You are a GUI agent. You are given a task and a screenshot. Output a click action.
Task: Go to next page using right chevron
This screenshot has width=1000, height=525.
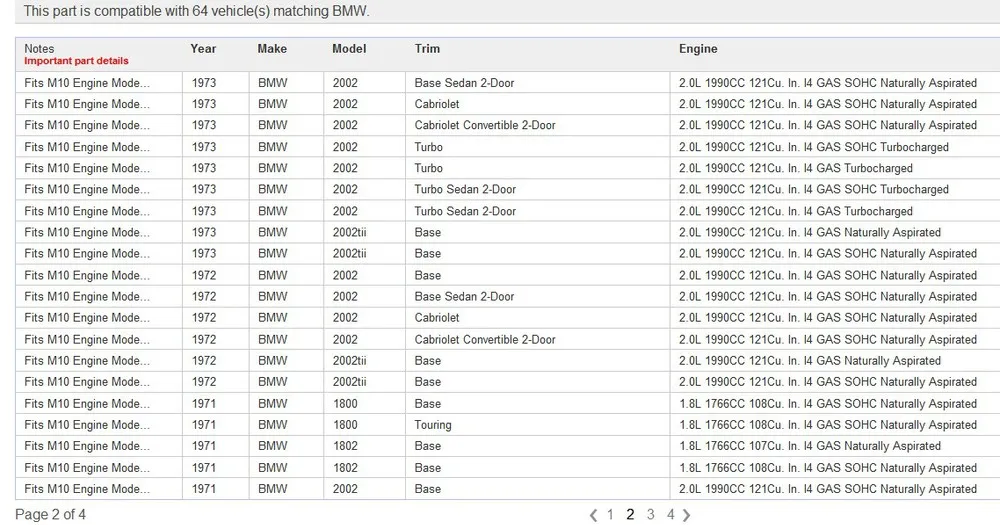point(686,515)
